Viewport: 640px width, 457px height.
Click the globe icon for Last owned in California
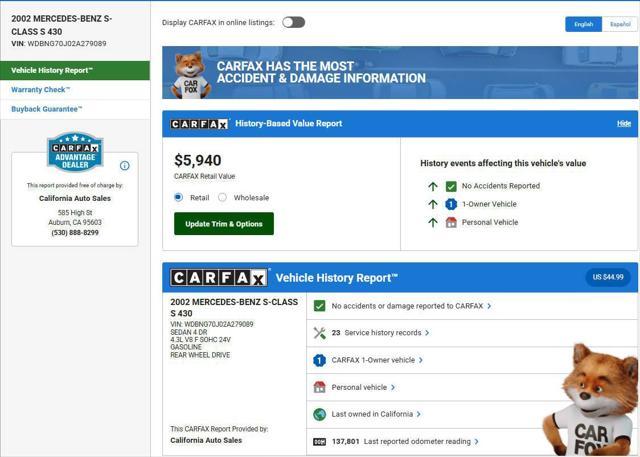320,414
